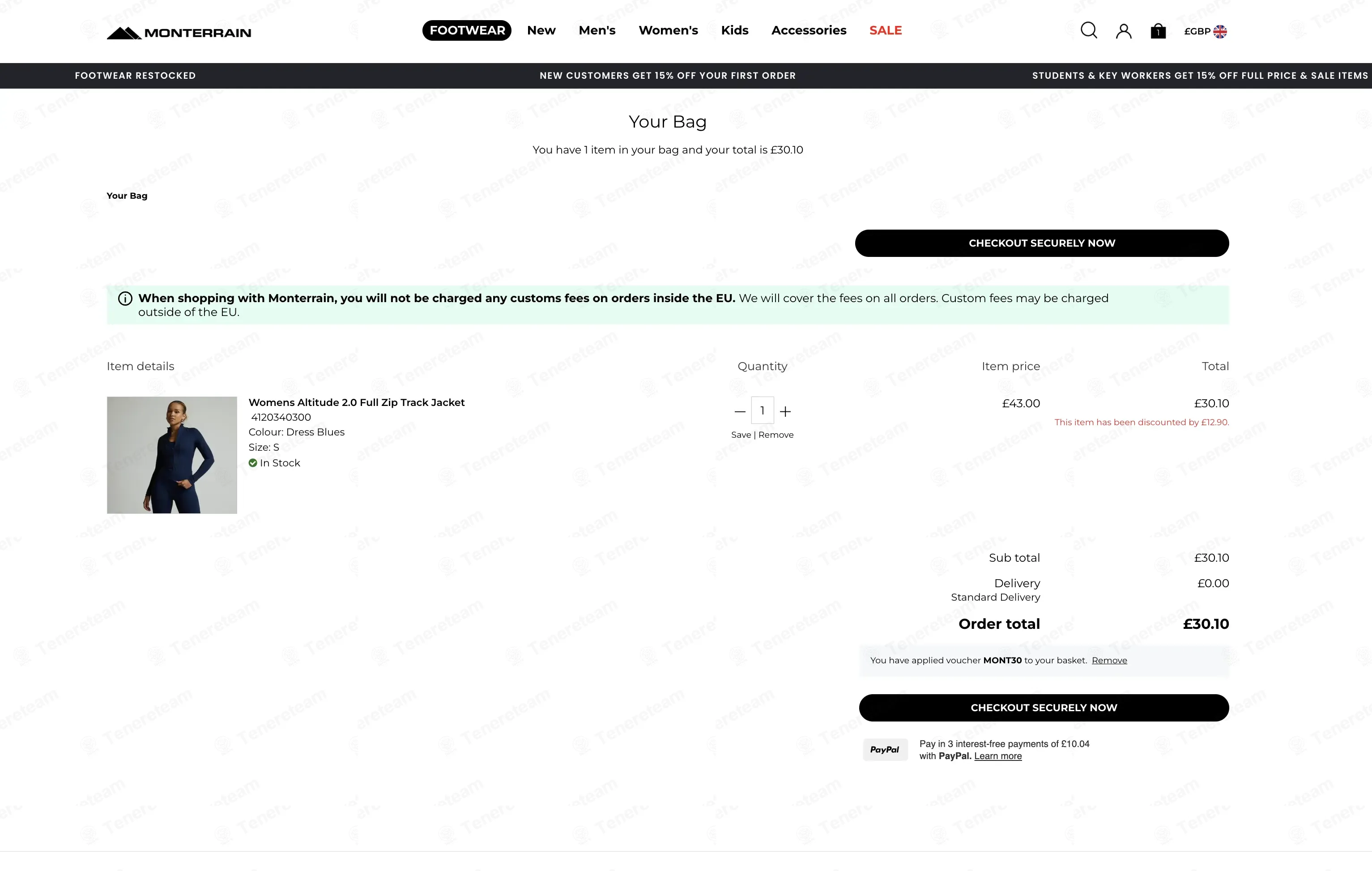
Task: Open the New menu item
Action: tap(541, 30)
